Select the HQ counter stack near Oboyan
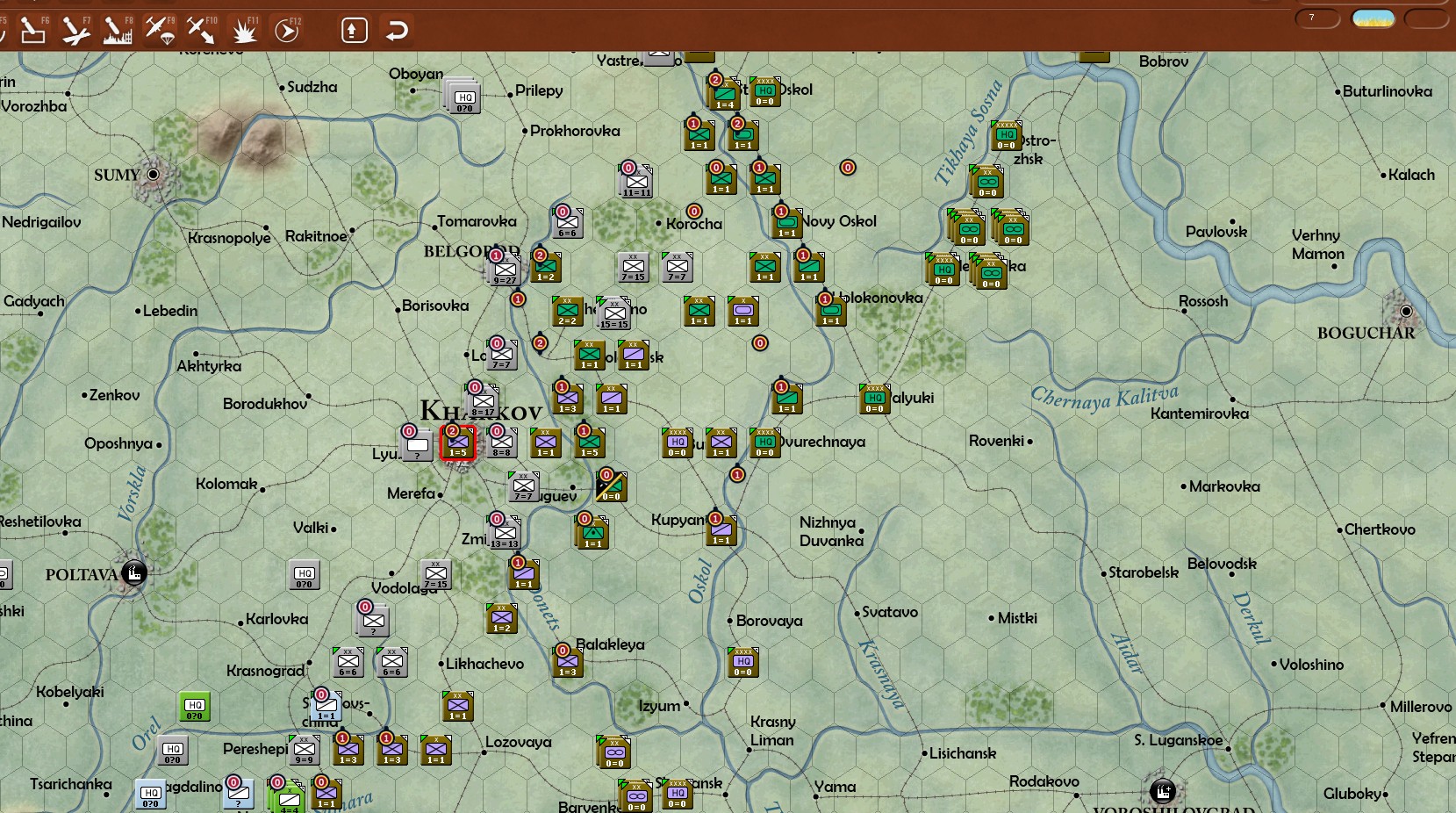Viewport: 1456px width, 813px height. 463,97
